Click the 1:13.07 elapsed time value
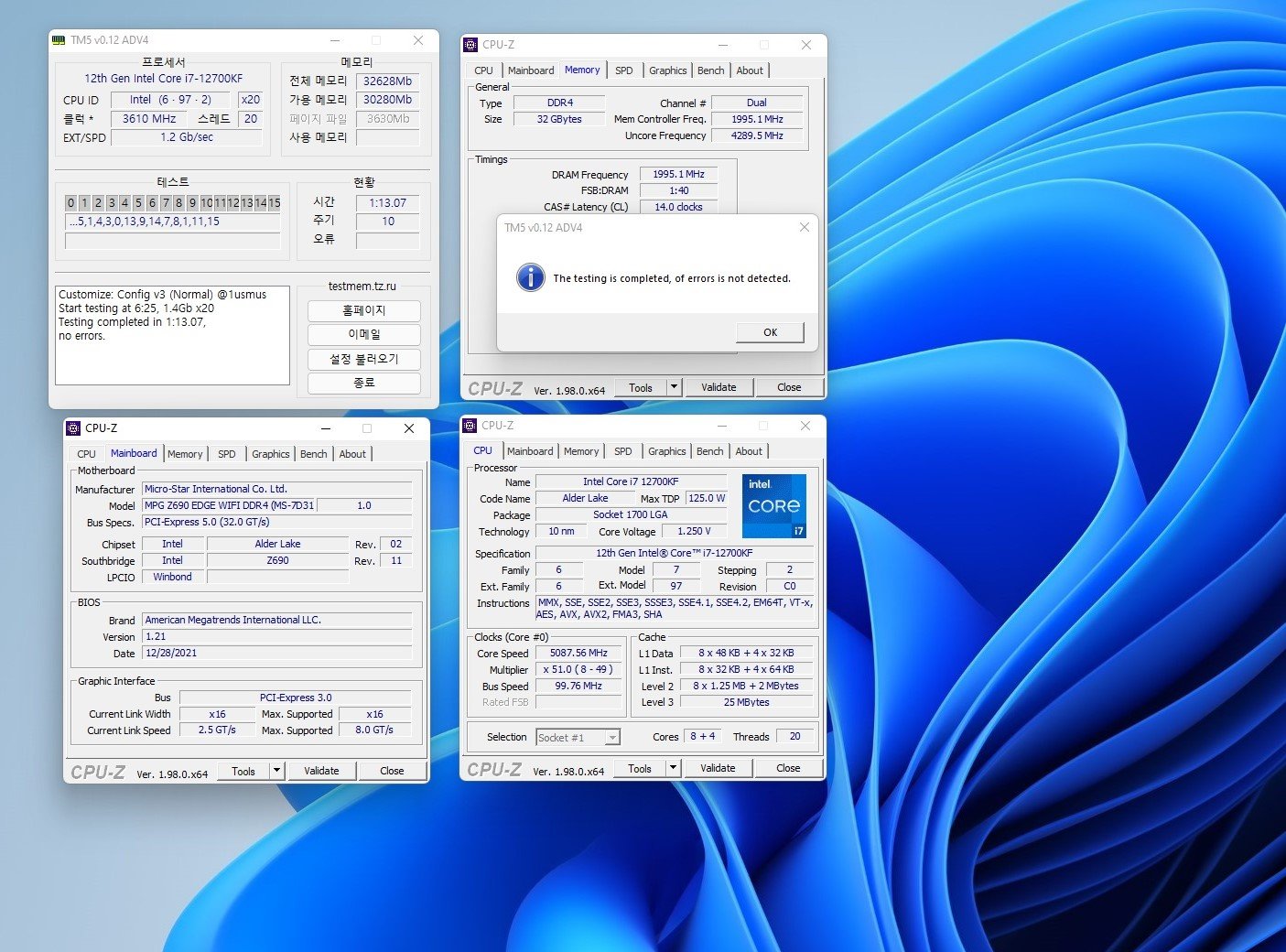Screen dimensions: 1286x952 pos(388,203)
